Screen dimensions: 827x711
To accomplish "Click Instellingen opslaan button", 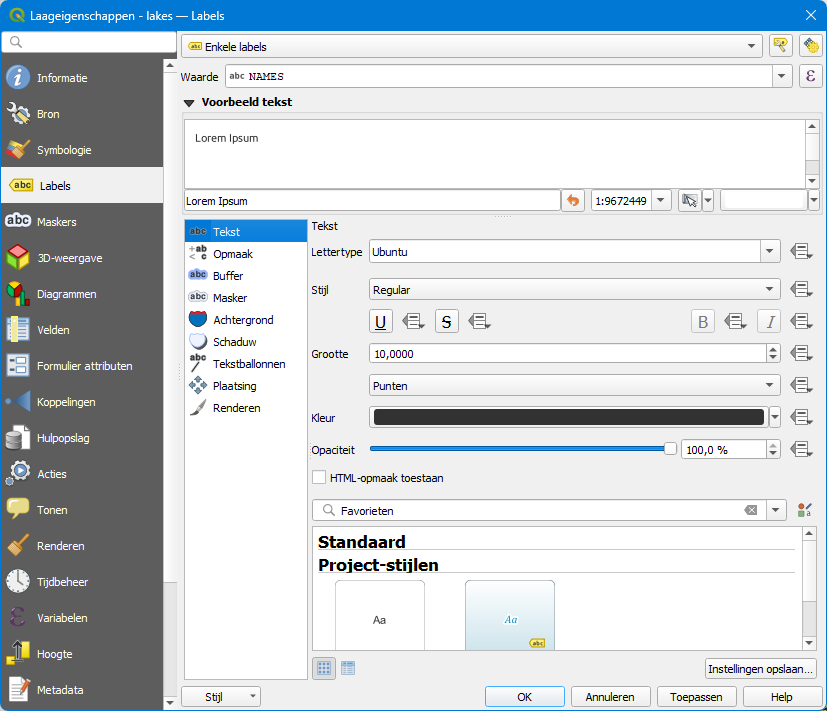I will (761, 669).
